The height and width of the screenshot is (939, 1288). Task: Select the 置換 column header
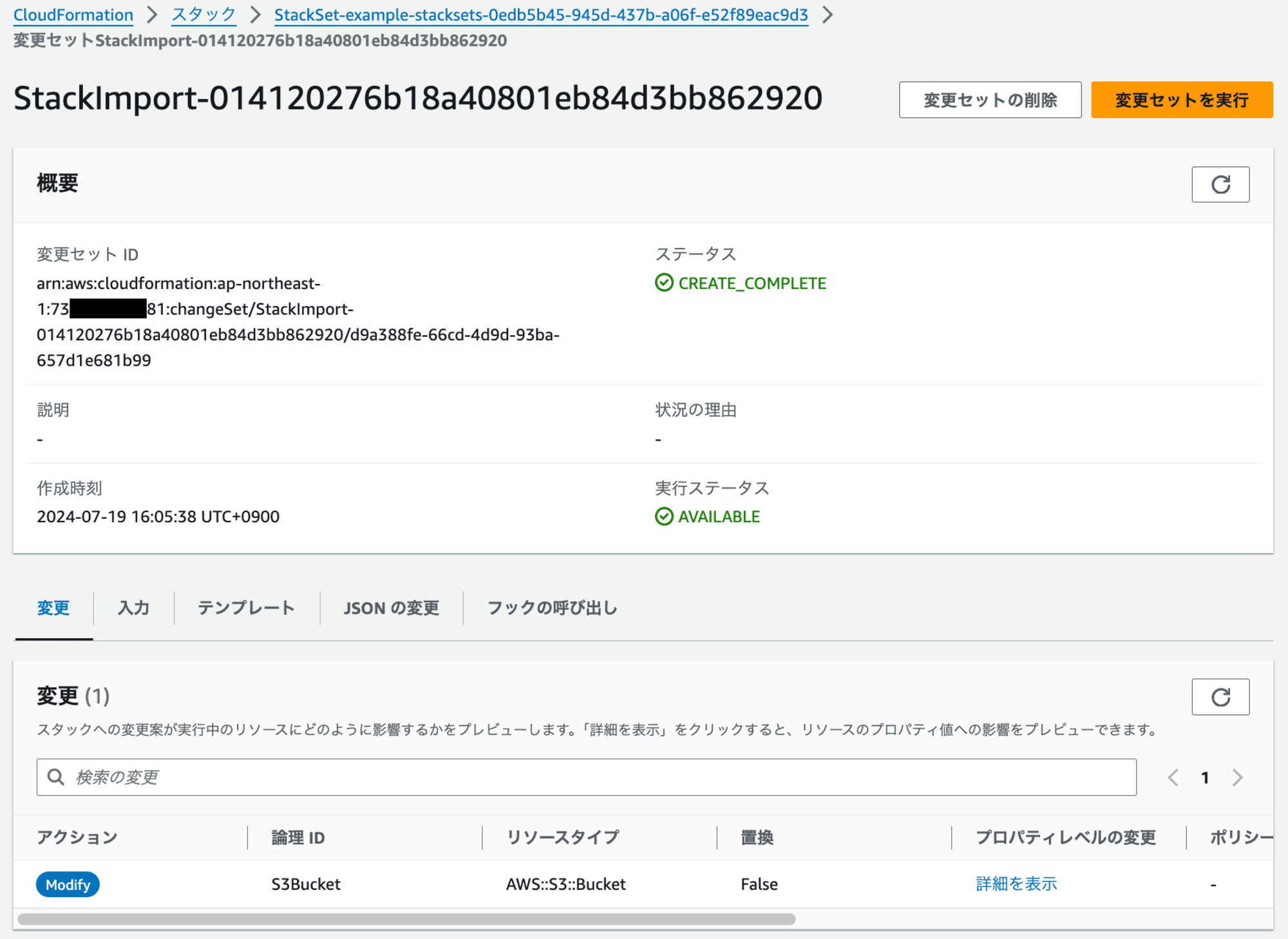point(757,837)
